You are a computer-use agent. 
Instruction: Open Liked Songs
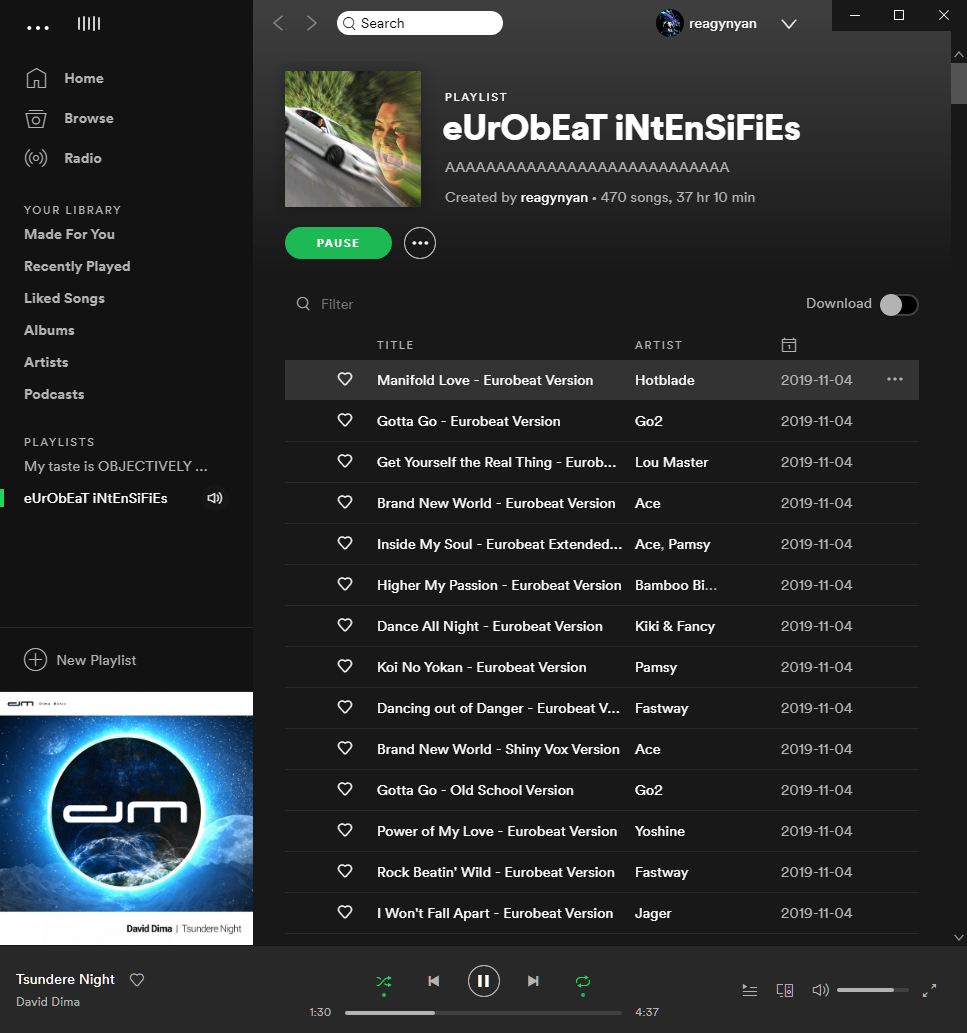click(x=65, y=298)
